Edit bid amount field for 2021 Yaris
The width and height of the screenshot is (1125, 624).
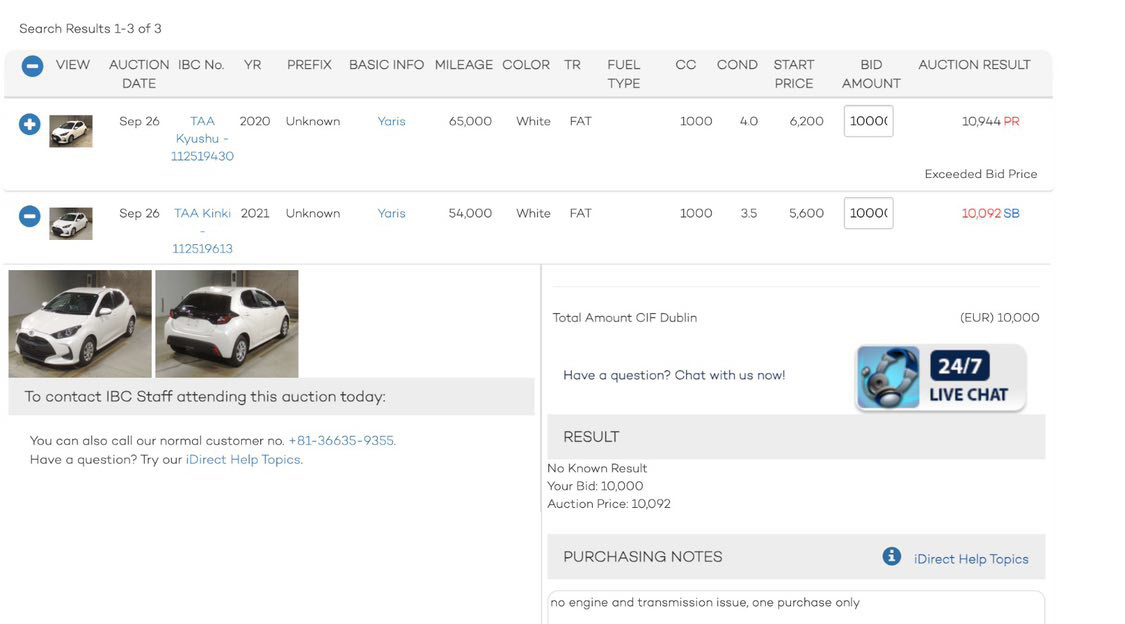click(x=868, y=213)
